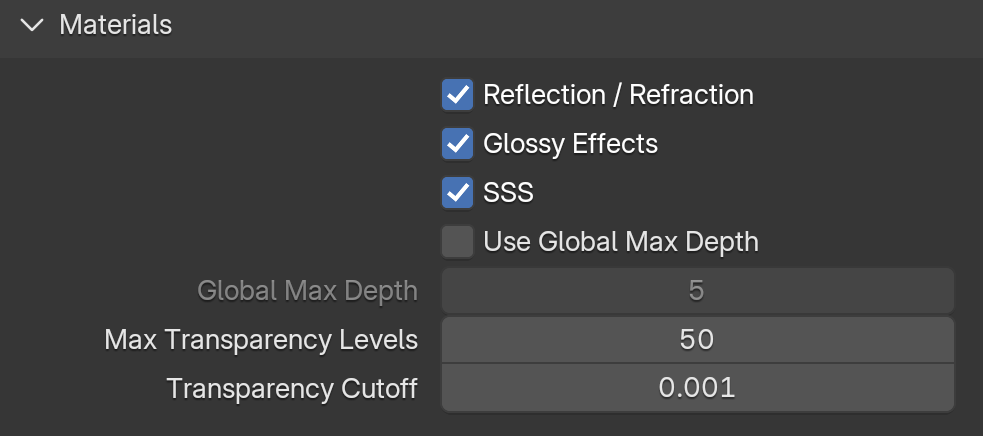Click the Reflection / Refraction label text
The height and width of the screenshot is (436, 983).
coord(618,95)
